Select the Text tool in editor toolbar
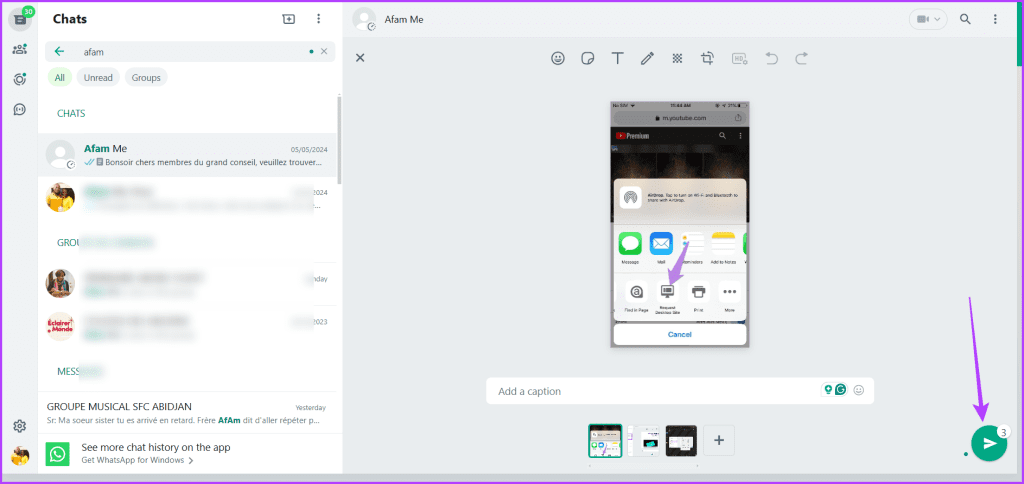This screenshot has width=1024, height=484. (x=618, y=58)
